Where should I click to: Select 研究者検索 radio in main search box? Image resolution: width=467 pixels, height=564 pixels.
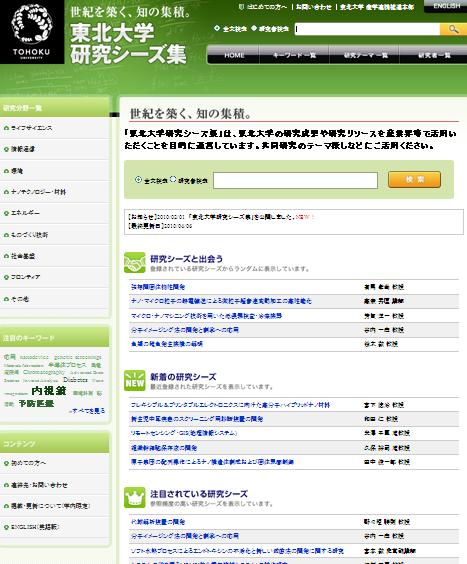(173, 179)
